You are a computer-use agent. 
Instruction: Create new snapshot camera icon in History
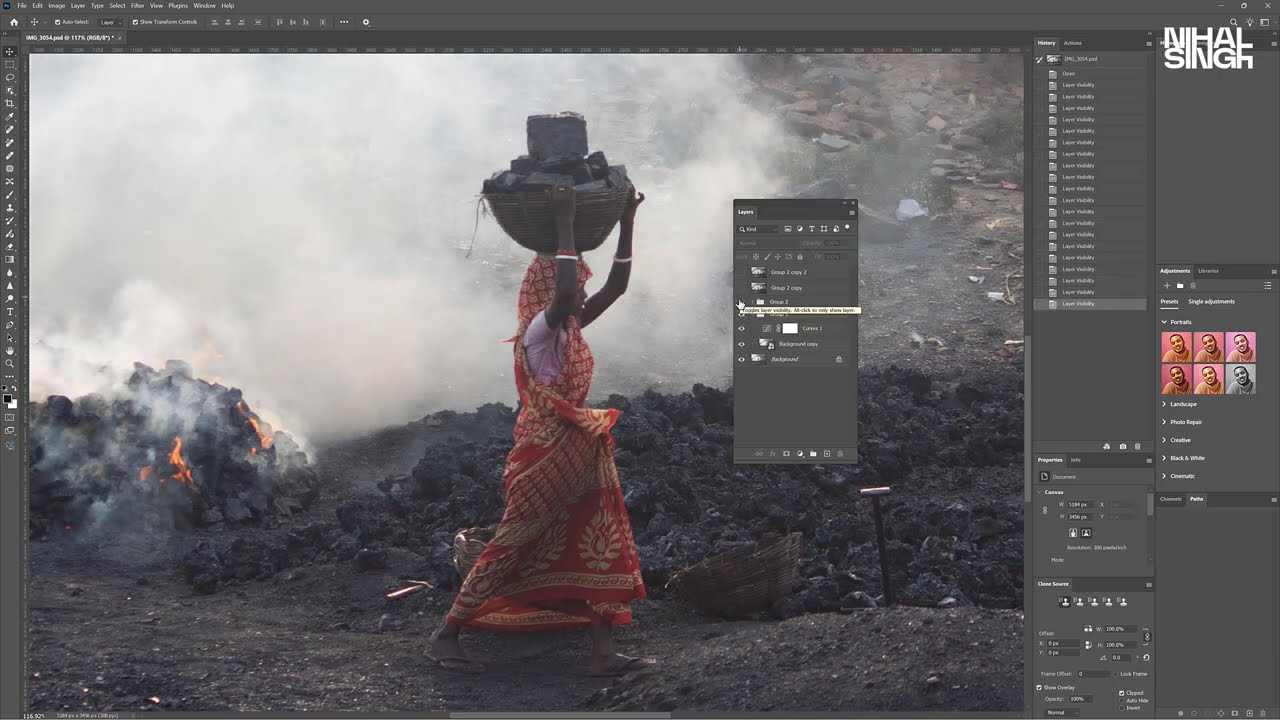point(1123,447)
